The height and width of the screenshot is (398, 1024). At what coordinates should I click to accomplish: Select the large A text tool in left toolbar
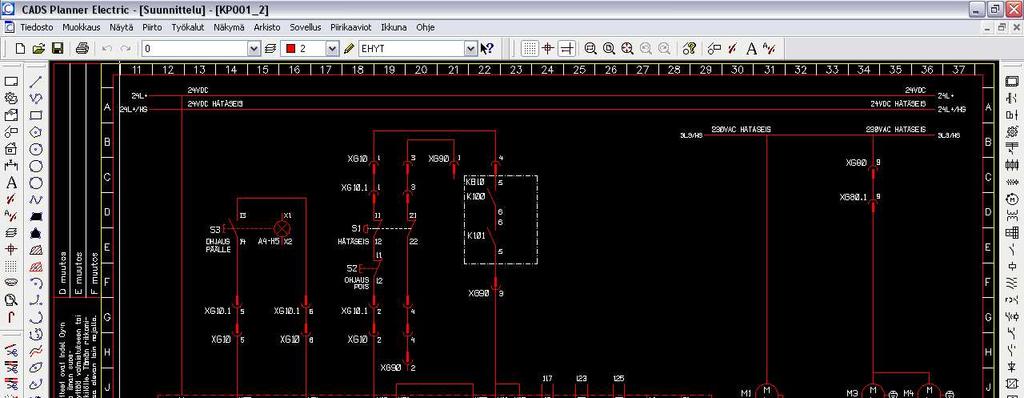pos(11,183)
